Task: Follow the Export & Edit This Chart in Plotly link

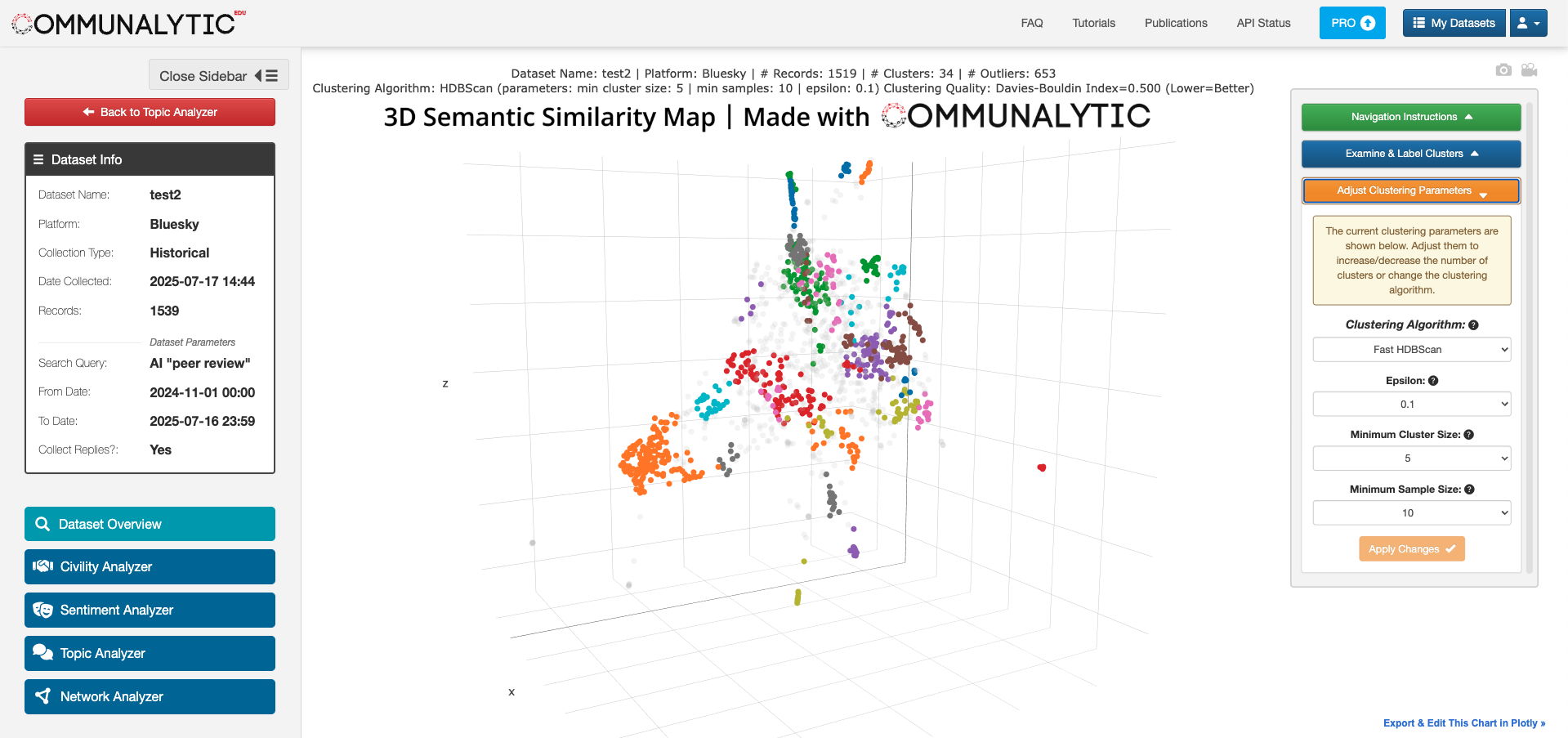Action: click(x=1463, y=723)
